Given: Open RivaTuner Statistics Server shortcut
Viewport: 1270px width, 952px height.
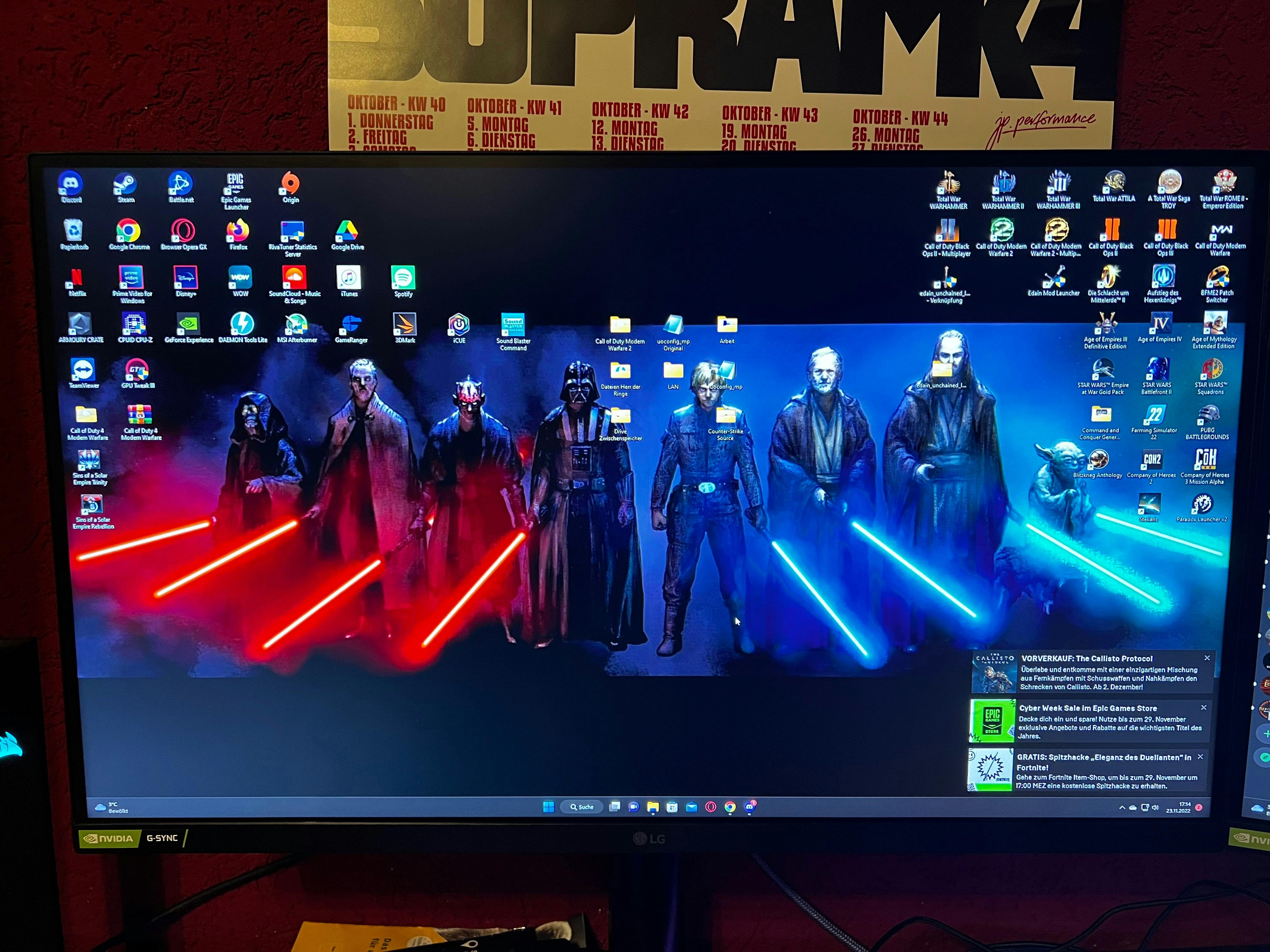Looking at the screenshot, I should [293, 239].
